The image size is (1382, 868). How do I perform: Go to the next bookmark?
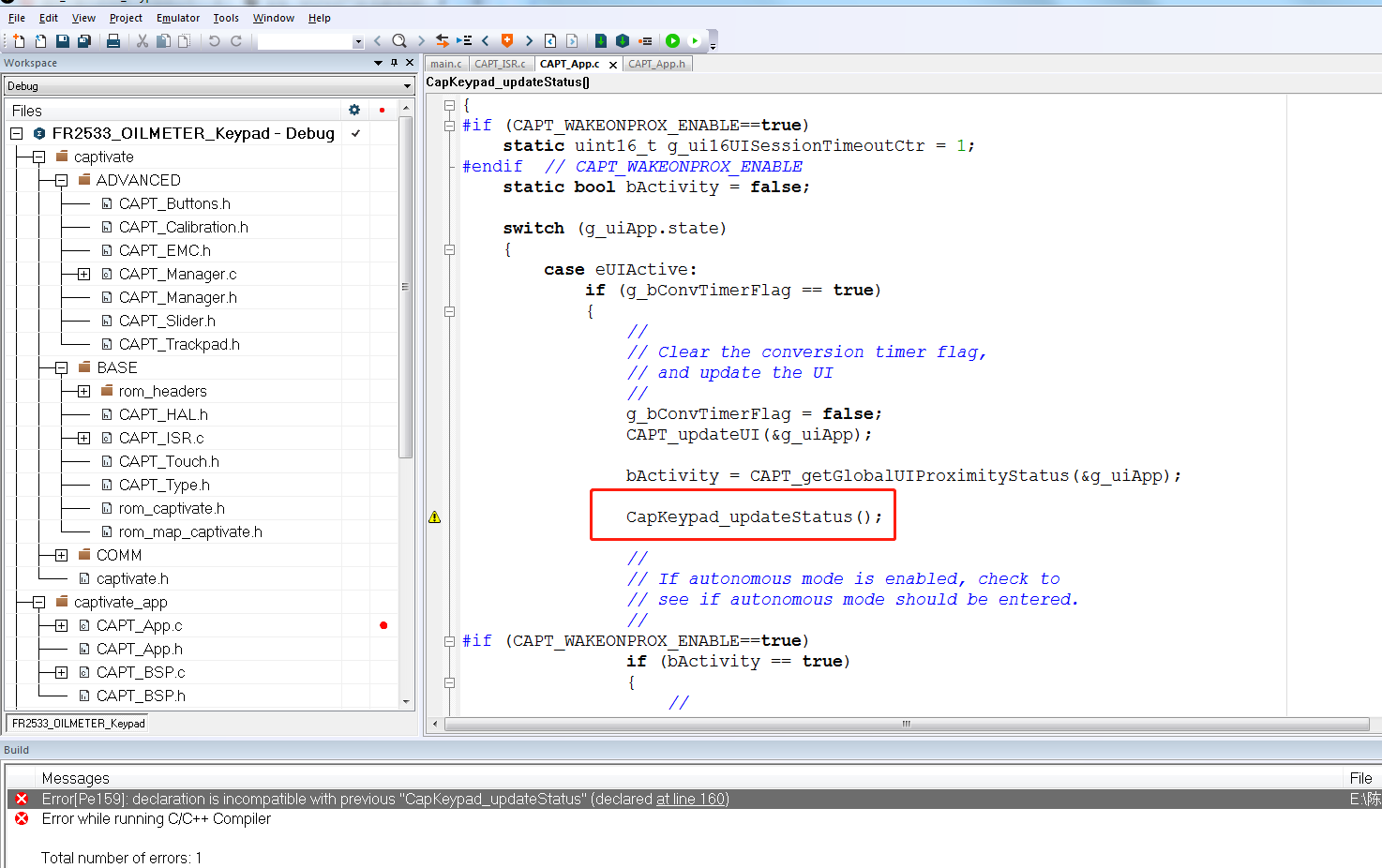(529, 40)
